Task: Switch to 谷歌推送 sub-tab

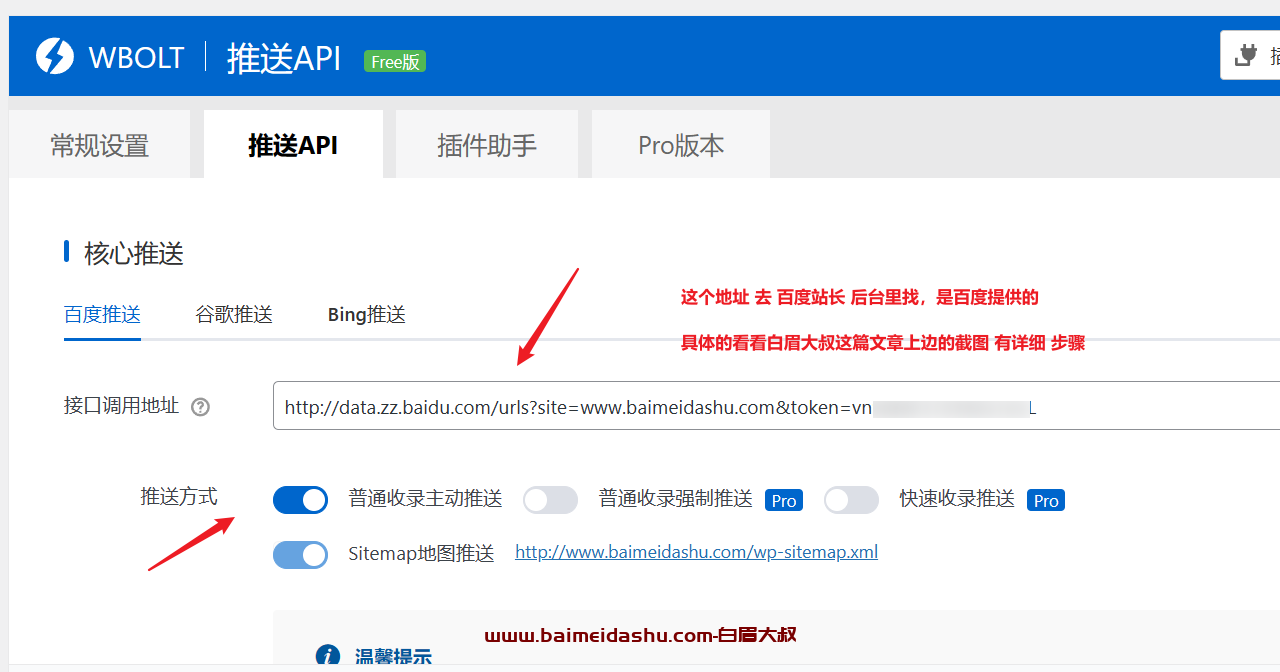Action: point(234,315)
